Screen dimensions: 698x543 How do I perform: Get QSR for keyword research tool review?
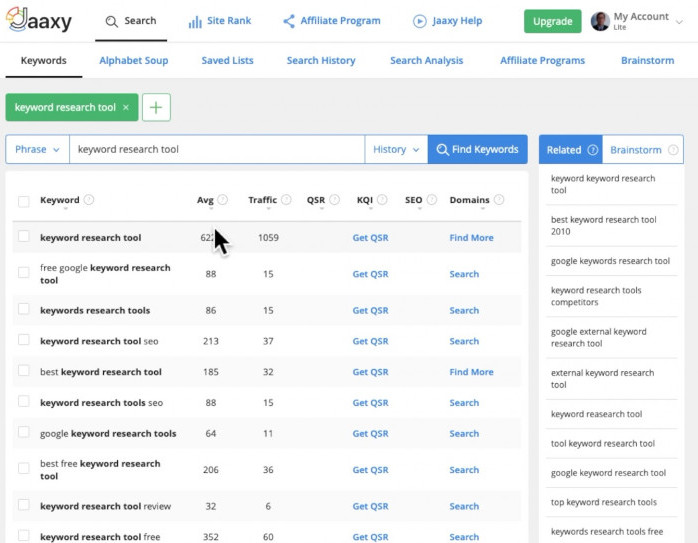click(x=370, y=506)
